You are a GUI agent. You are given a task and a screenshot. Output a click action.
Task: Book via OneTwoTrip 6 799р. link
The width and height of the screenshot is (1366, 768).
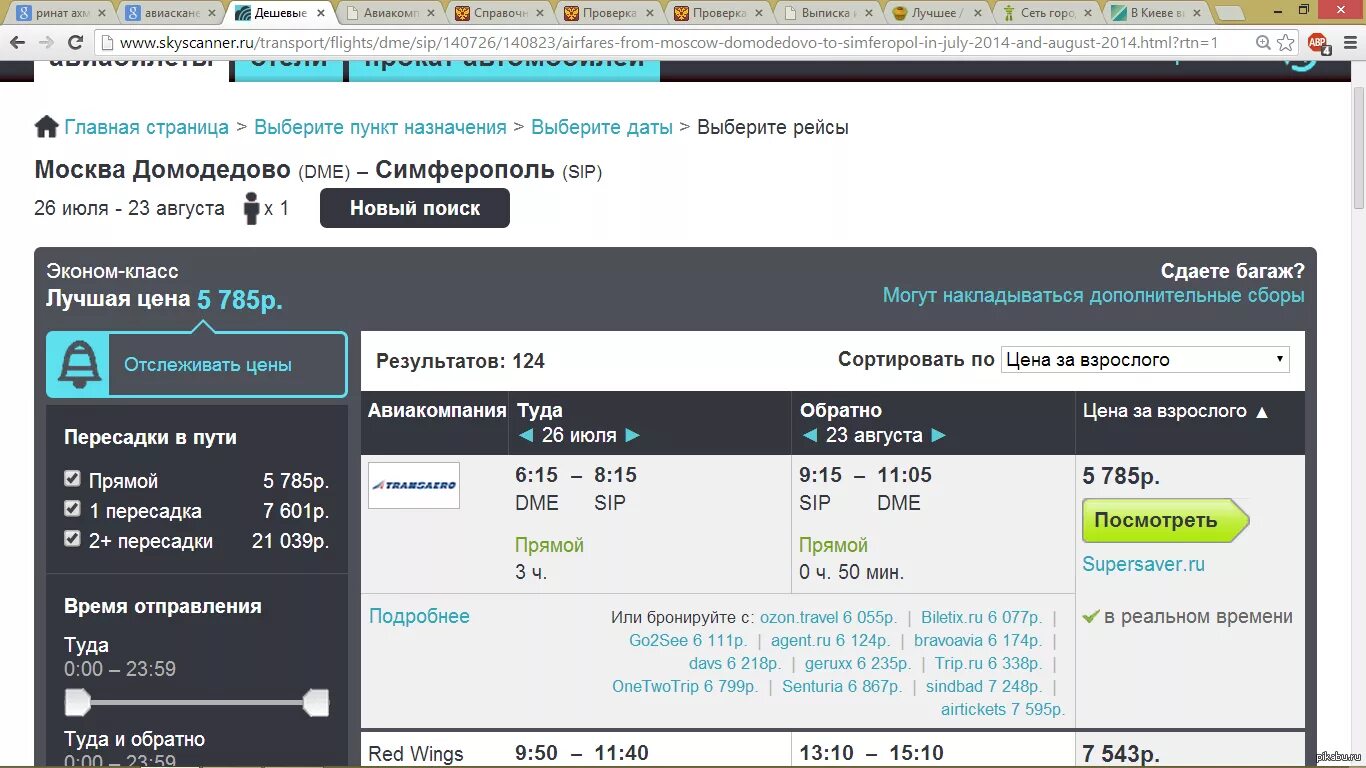pyautogui.click(x=685, y=686)
